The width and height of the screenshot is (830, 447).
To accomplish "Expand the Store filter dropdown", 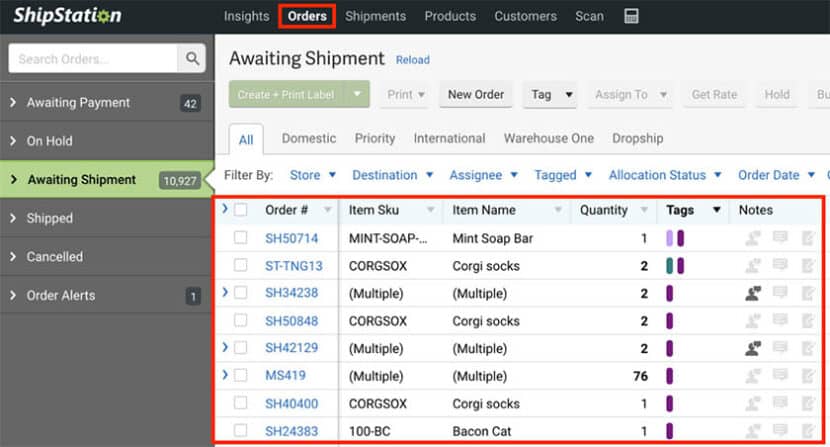I will [x=312, y=175].
